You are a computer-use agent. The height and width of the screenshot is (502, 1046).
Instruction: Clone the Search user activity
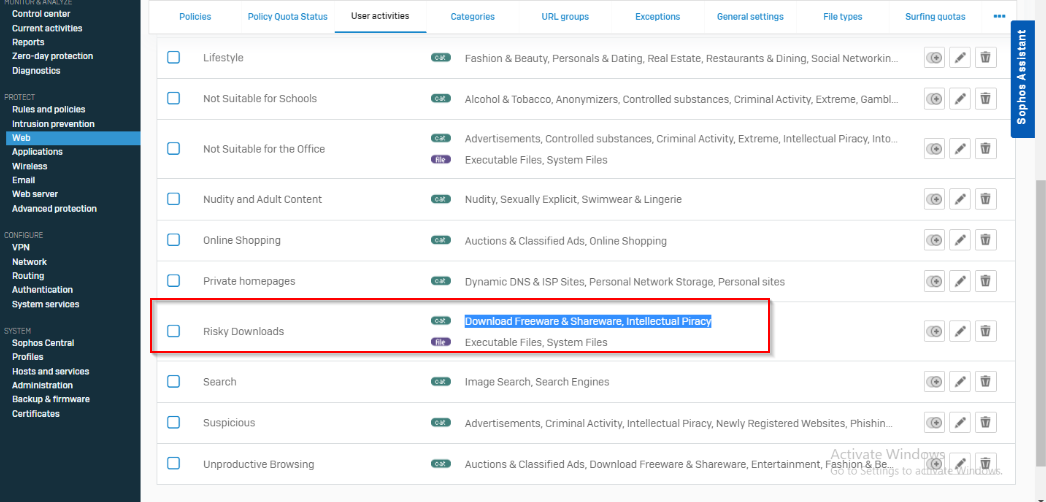pyautogui.click(x=935, y=381)
